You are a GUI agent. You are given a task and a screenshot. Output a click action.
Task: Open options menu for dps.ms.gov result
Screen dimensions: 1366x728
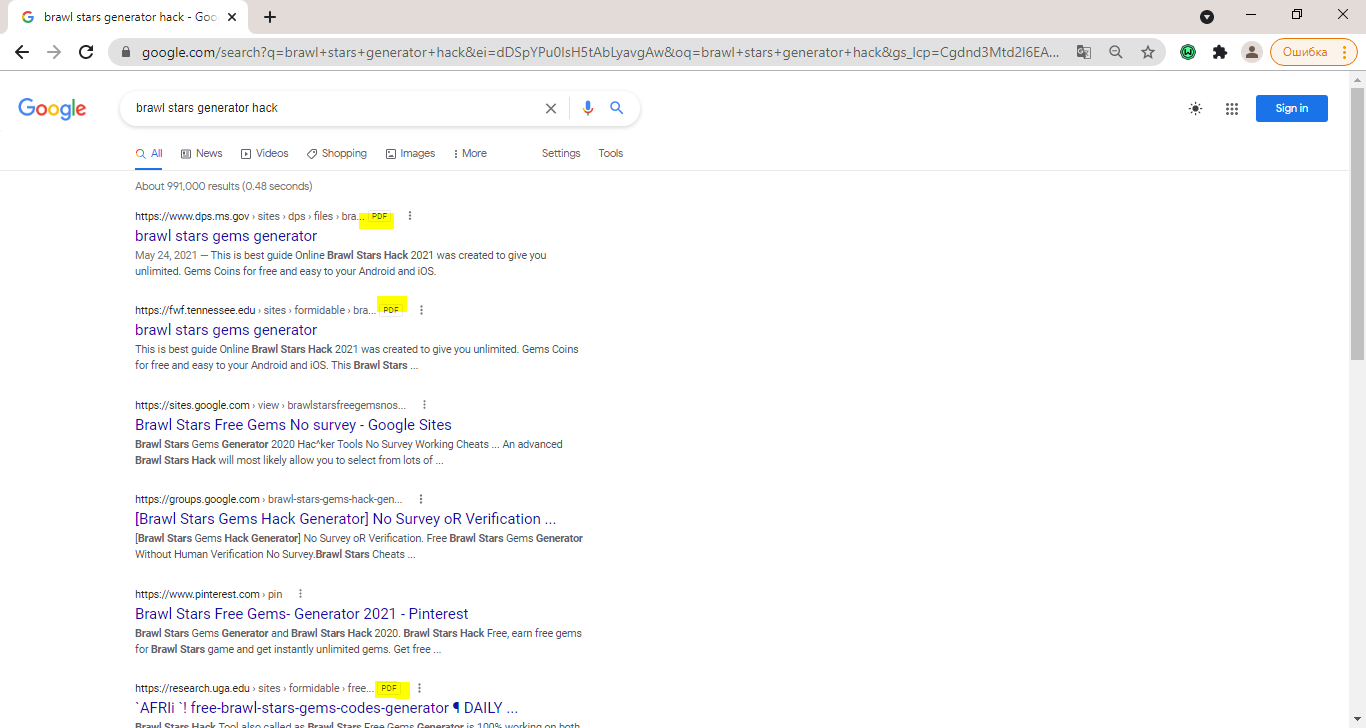410,216
